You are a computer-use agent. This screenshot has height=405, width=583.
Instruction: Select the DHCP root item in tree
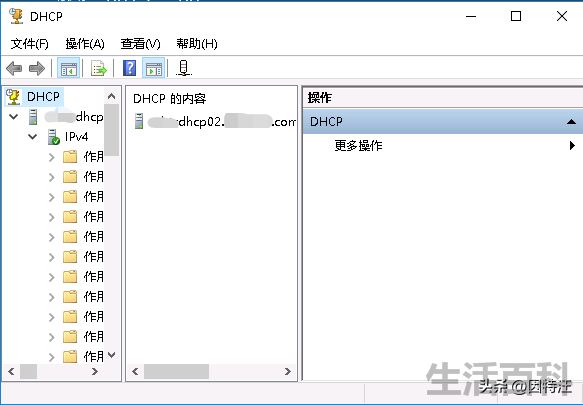pos(43,97)
